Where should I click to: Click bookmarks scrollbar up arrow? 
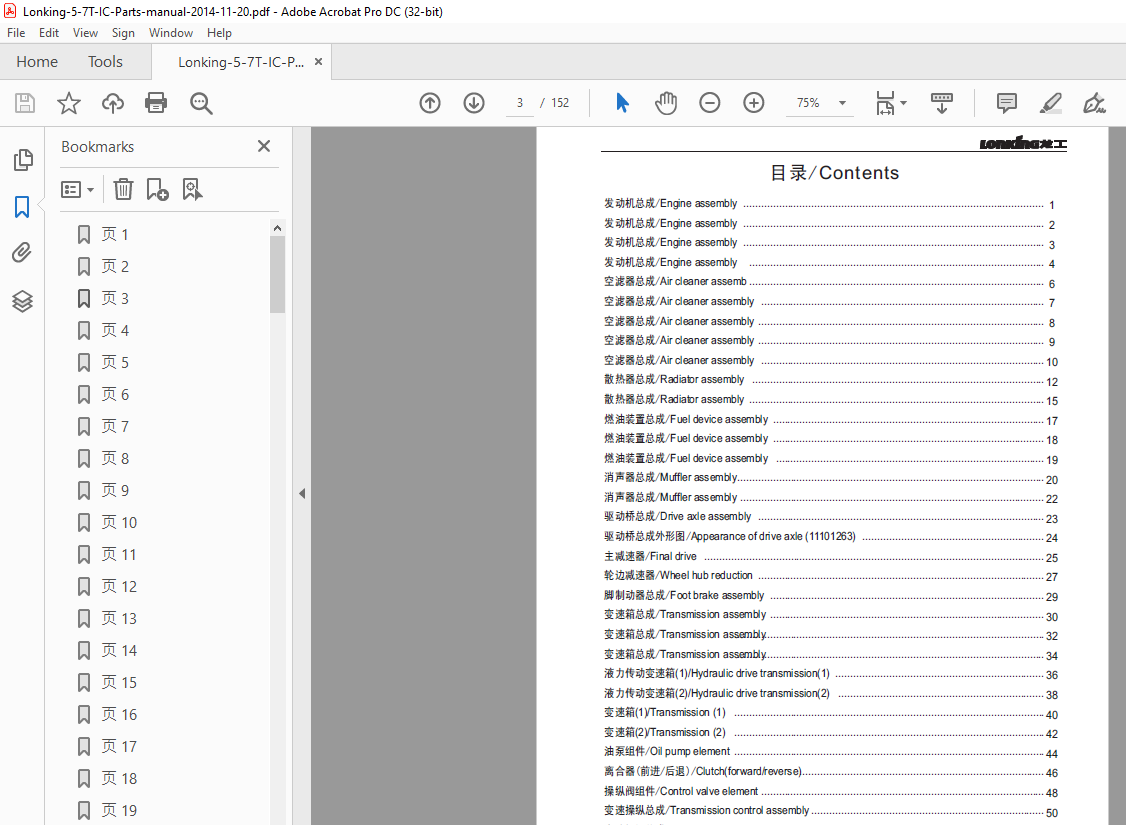click(277, 228)
